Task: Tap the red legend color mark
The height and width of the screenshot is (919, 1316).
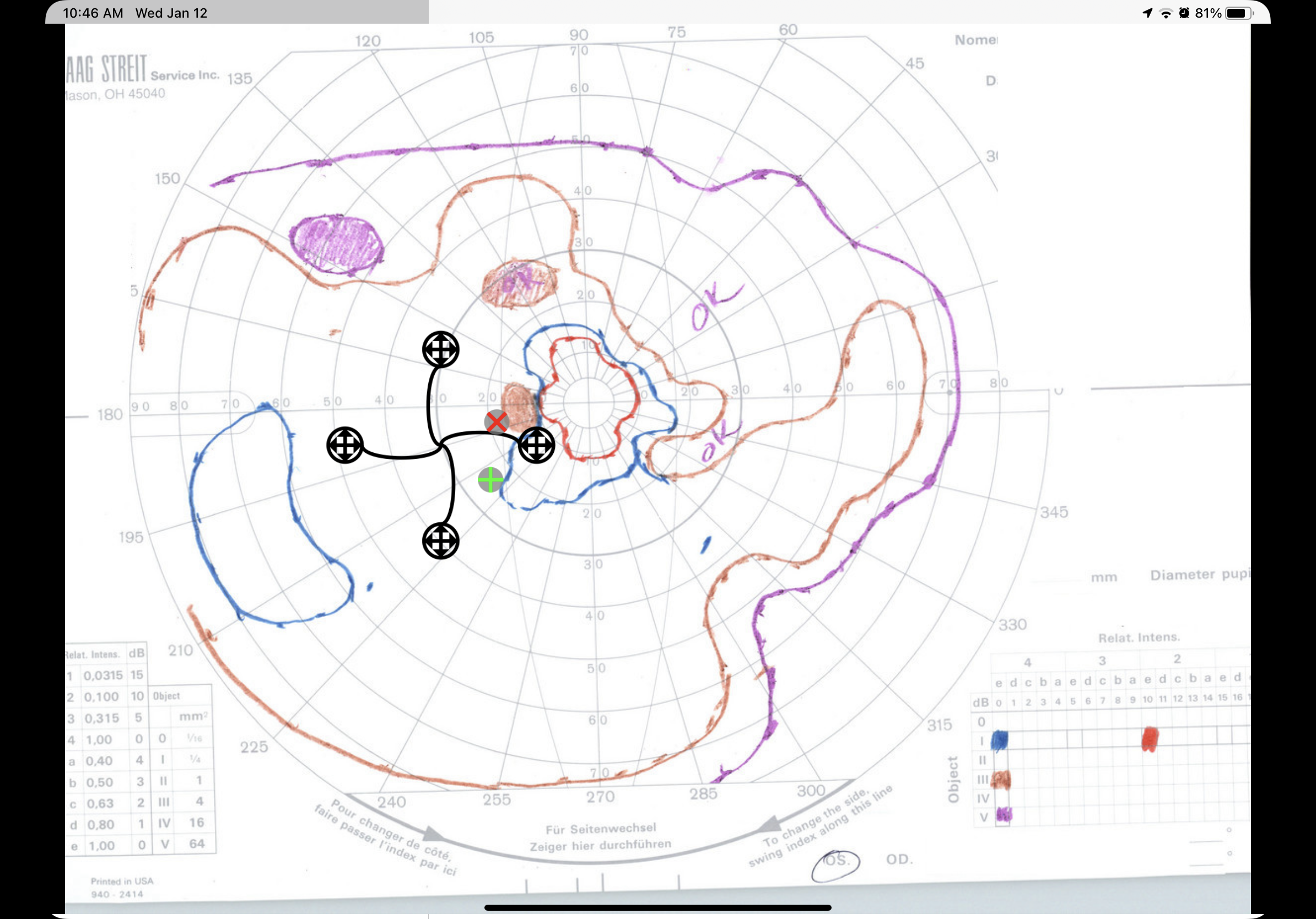Action: pyautogui.click(x=1149, y=739)
